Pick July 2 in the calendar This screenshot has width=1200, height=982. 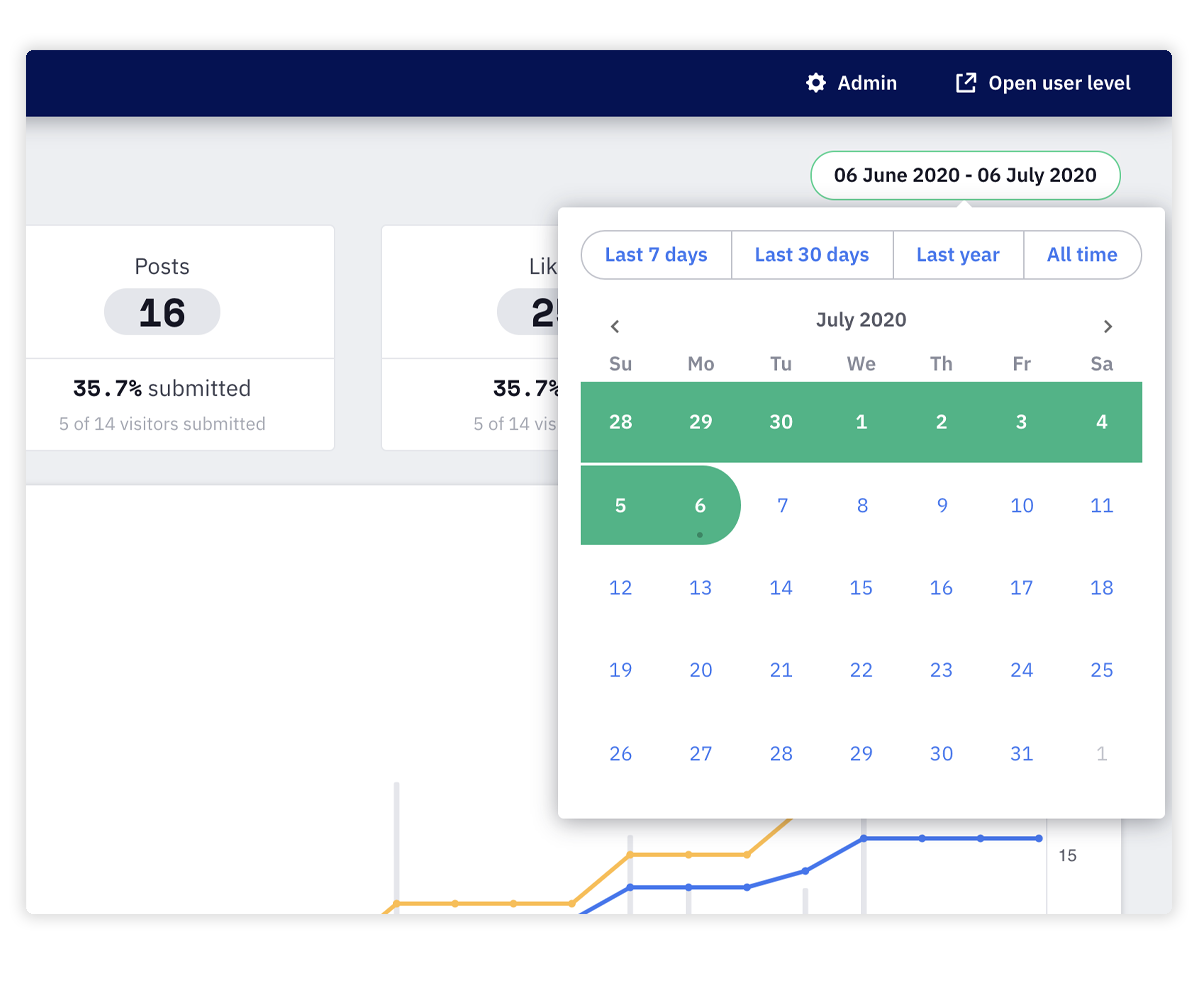[941, 422]
